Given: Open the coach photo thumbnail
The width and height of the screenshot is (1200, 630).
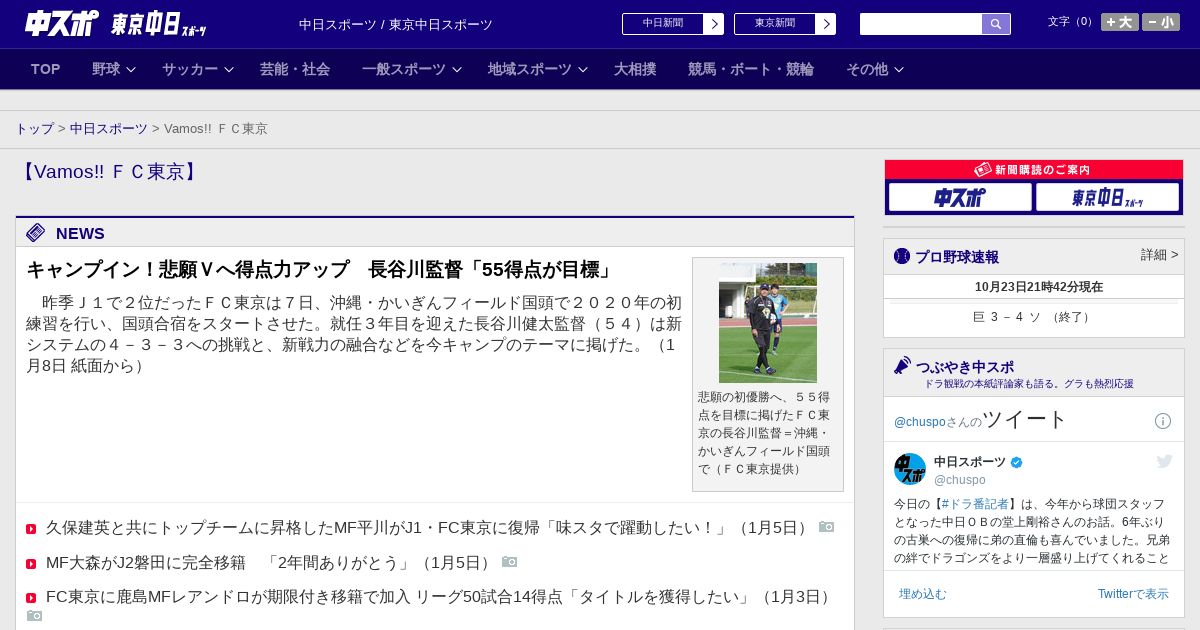Looking at the screenshot, I should [768, 323].
